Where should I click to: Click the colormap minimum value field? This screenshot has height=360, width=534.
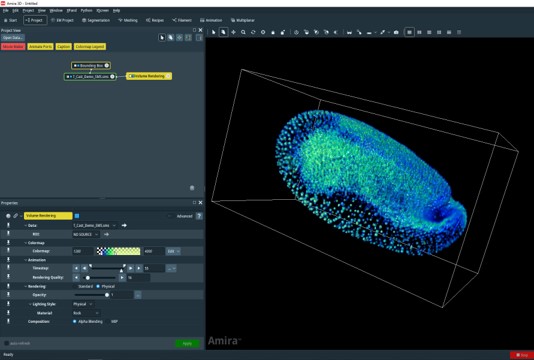coord(82,251)
